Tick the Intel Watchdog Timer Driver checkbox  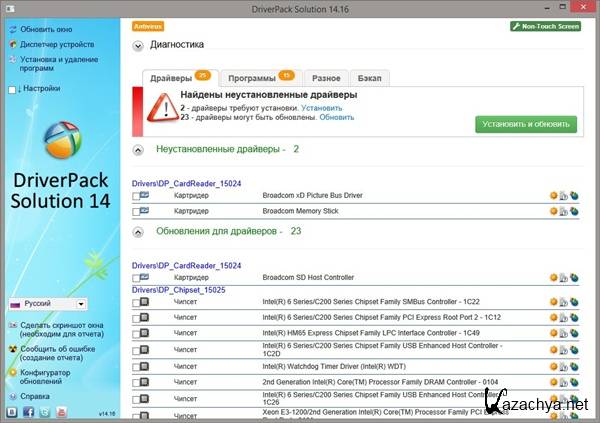(x=136, y=366)
